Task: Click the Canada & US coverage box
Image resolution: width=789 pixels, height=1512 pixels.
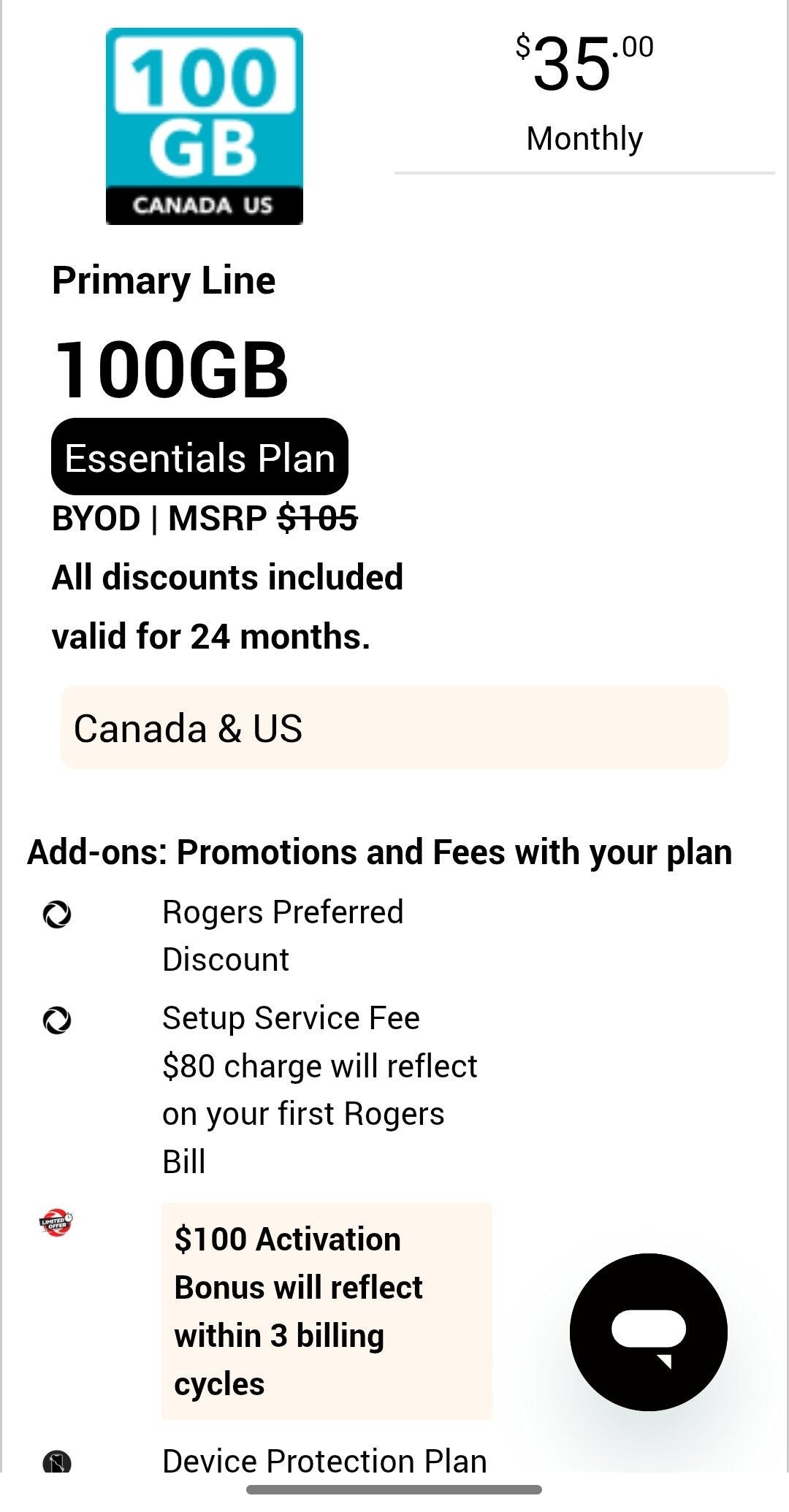Action: click(x=394, y=727)
